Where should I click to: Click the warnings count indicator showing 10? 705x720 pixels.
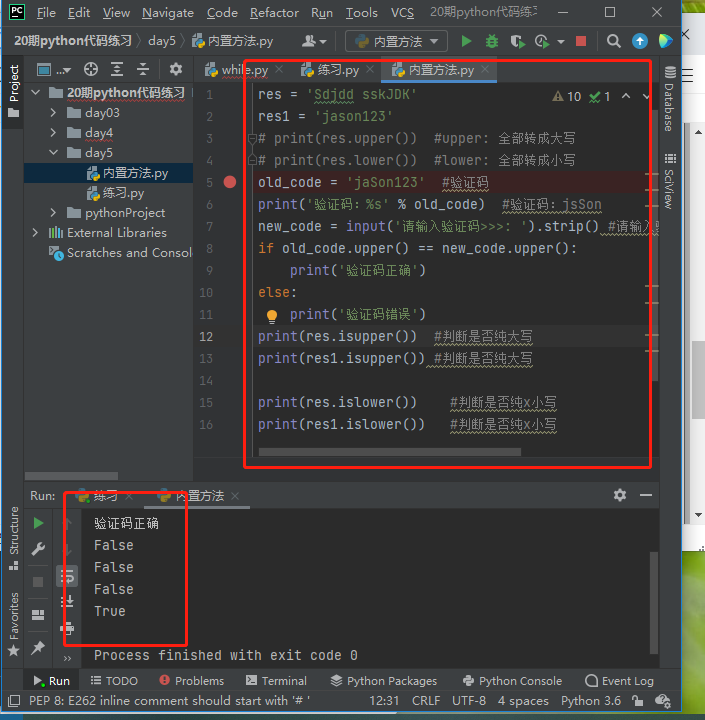[x=567, y=96]
